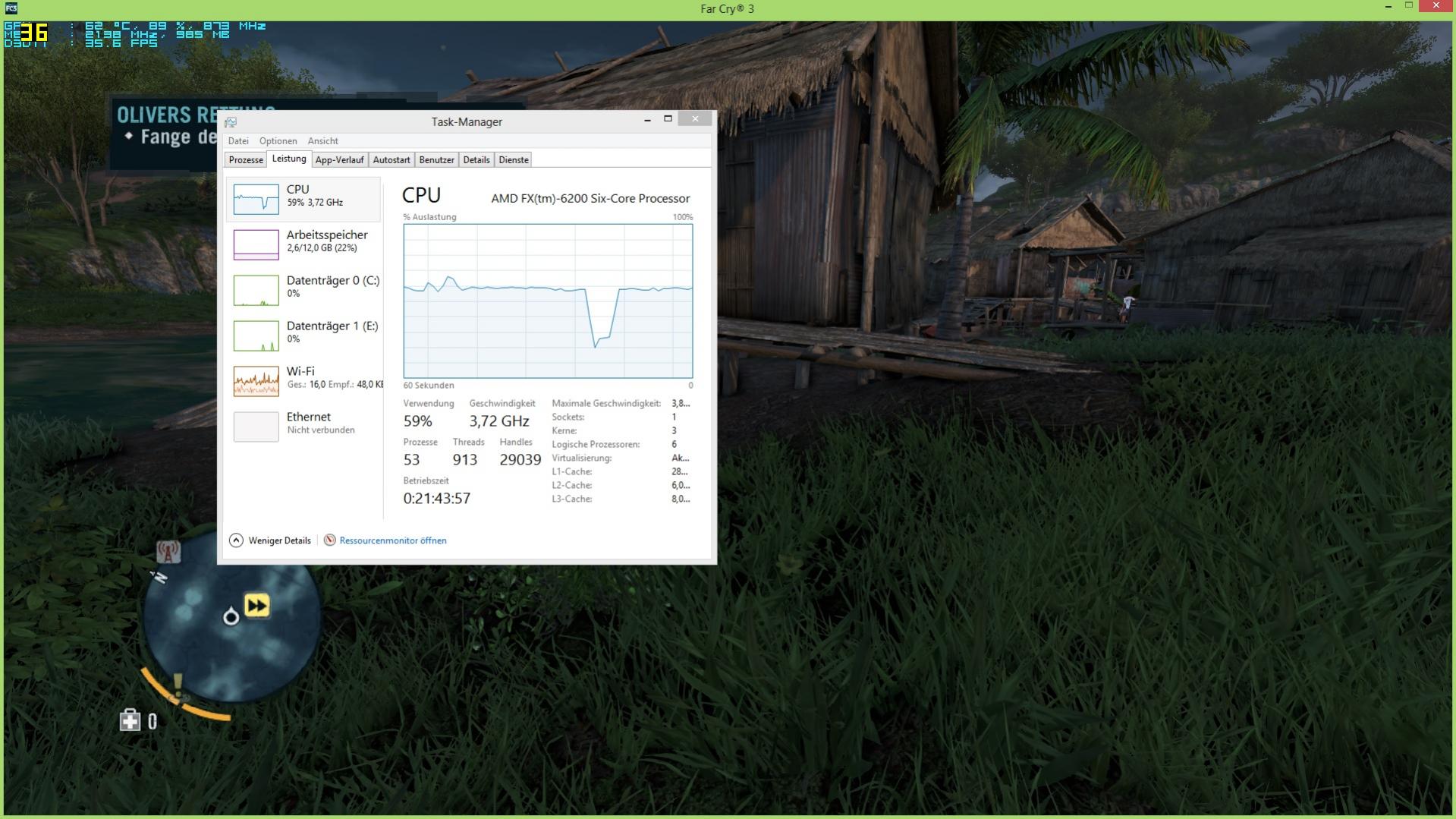The image size is (1456, 819).
Task: Click the Handles count 29039
Action: pos(520,460)
